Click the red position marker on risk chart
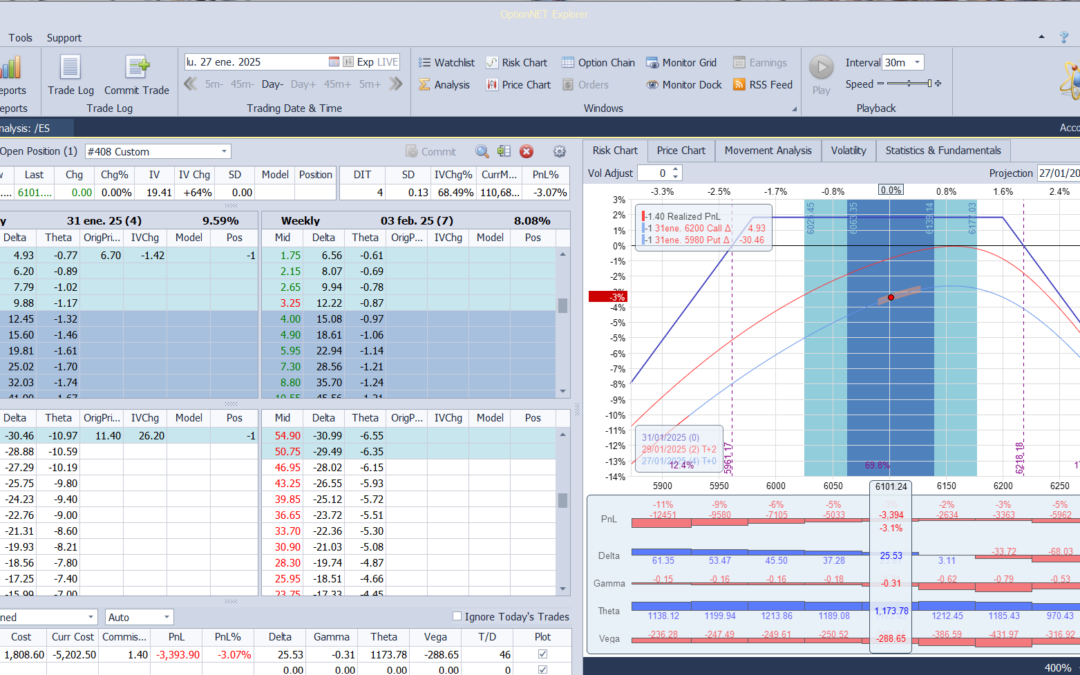 pyautogui.click(x=891, y=298)
